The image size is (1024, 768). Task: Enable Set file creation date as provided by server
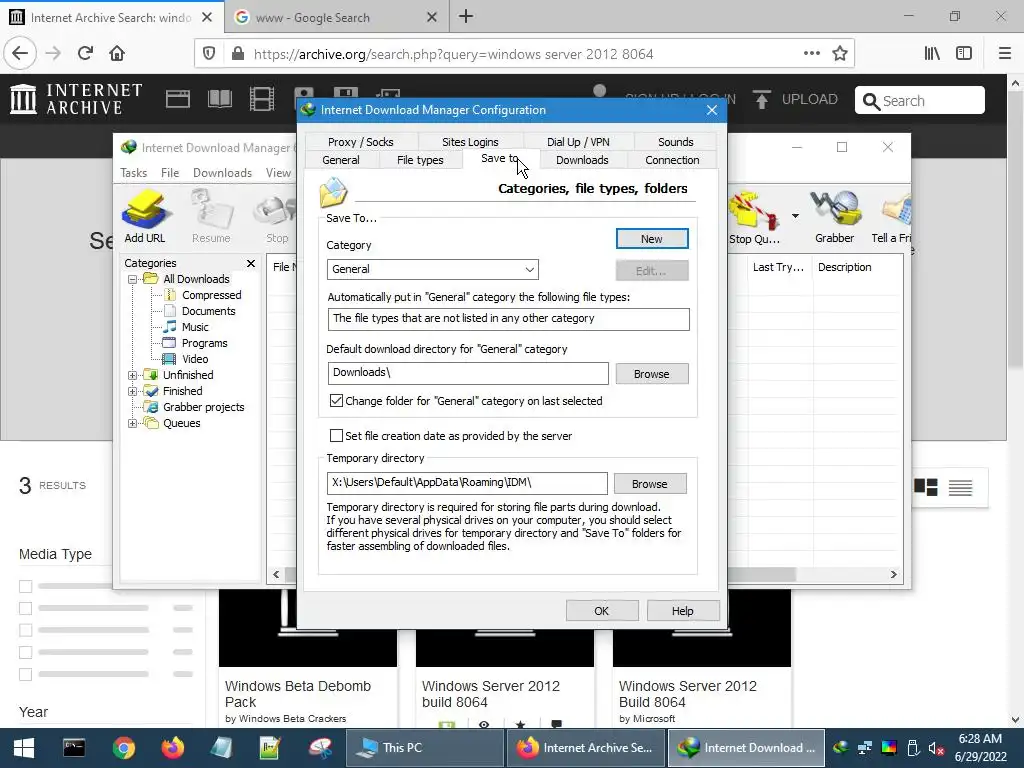click(x=336, y=436)
